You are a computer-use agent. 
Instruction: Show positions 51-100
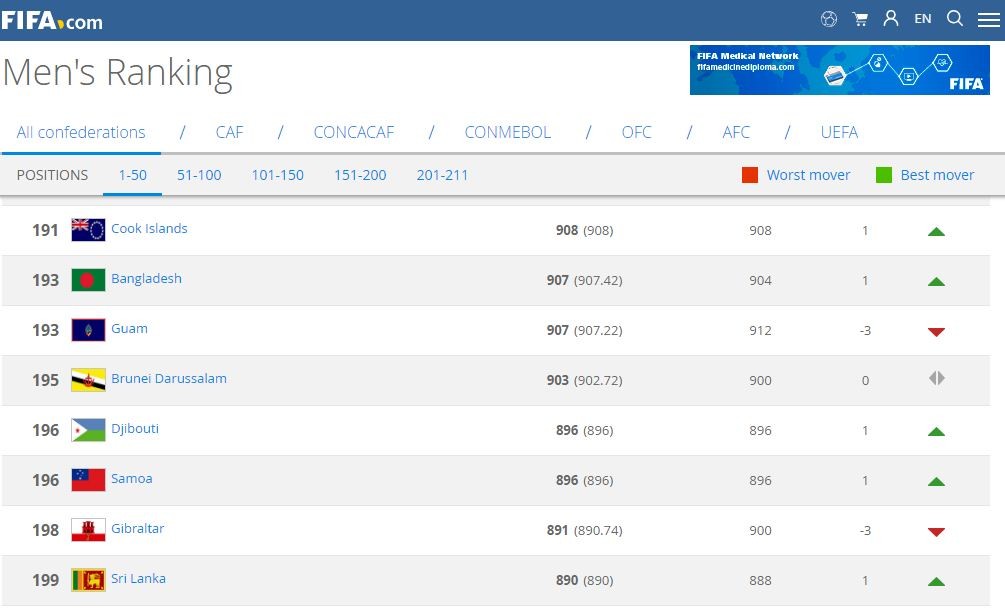[199, 175]
